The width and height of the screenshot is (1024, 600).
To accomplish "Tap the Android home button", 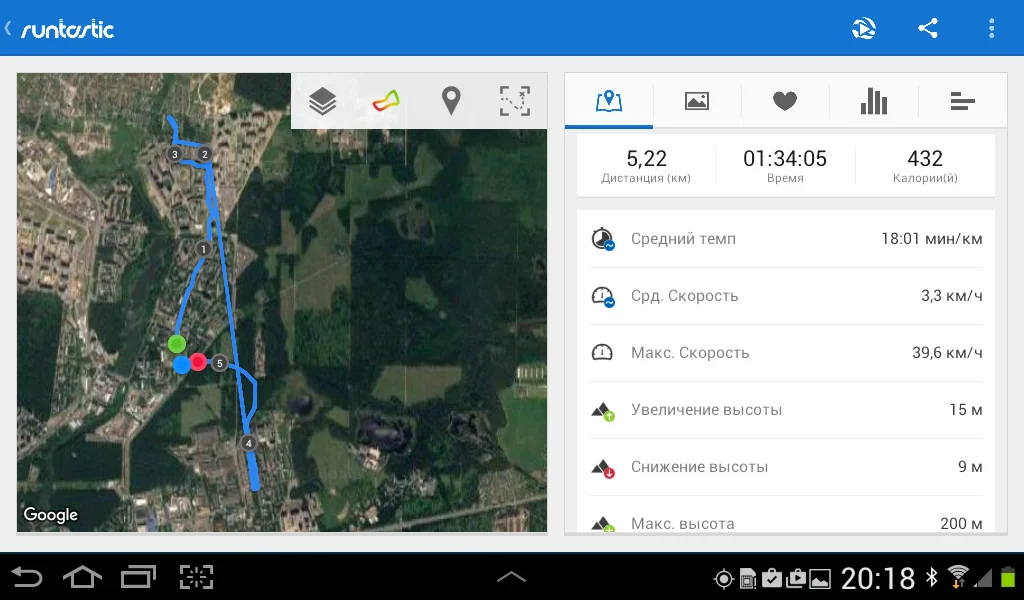I will (x=82, y=576).
